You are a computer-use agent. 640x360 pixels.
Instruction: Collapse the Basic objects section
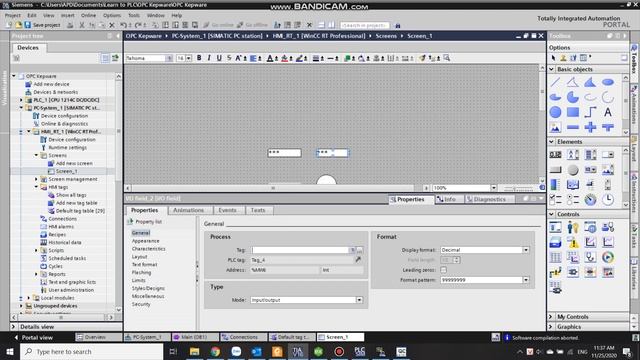click(552, 69)
